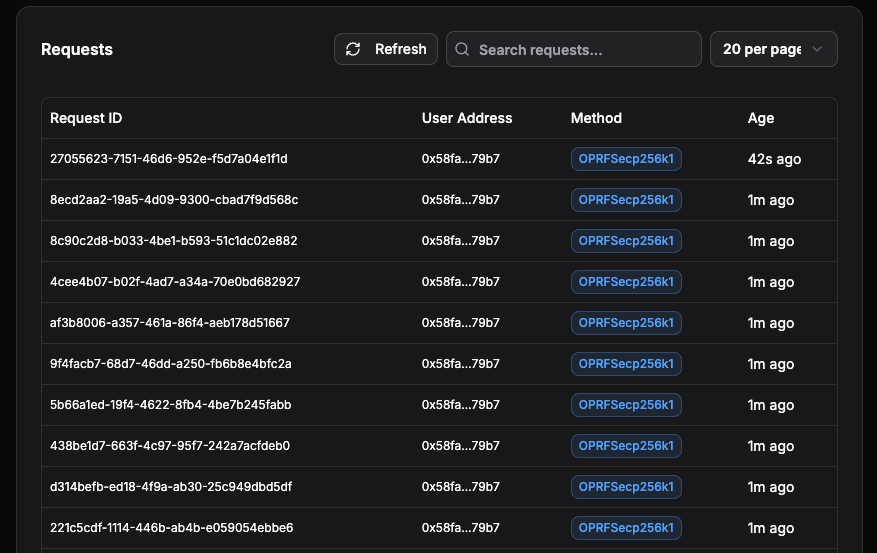Click user address 0x58fa...79b7 in 221c5cdf row

pyautogui.click(x=460, y=528)
